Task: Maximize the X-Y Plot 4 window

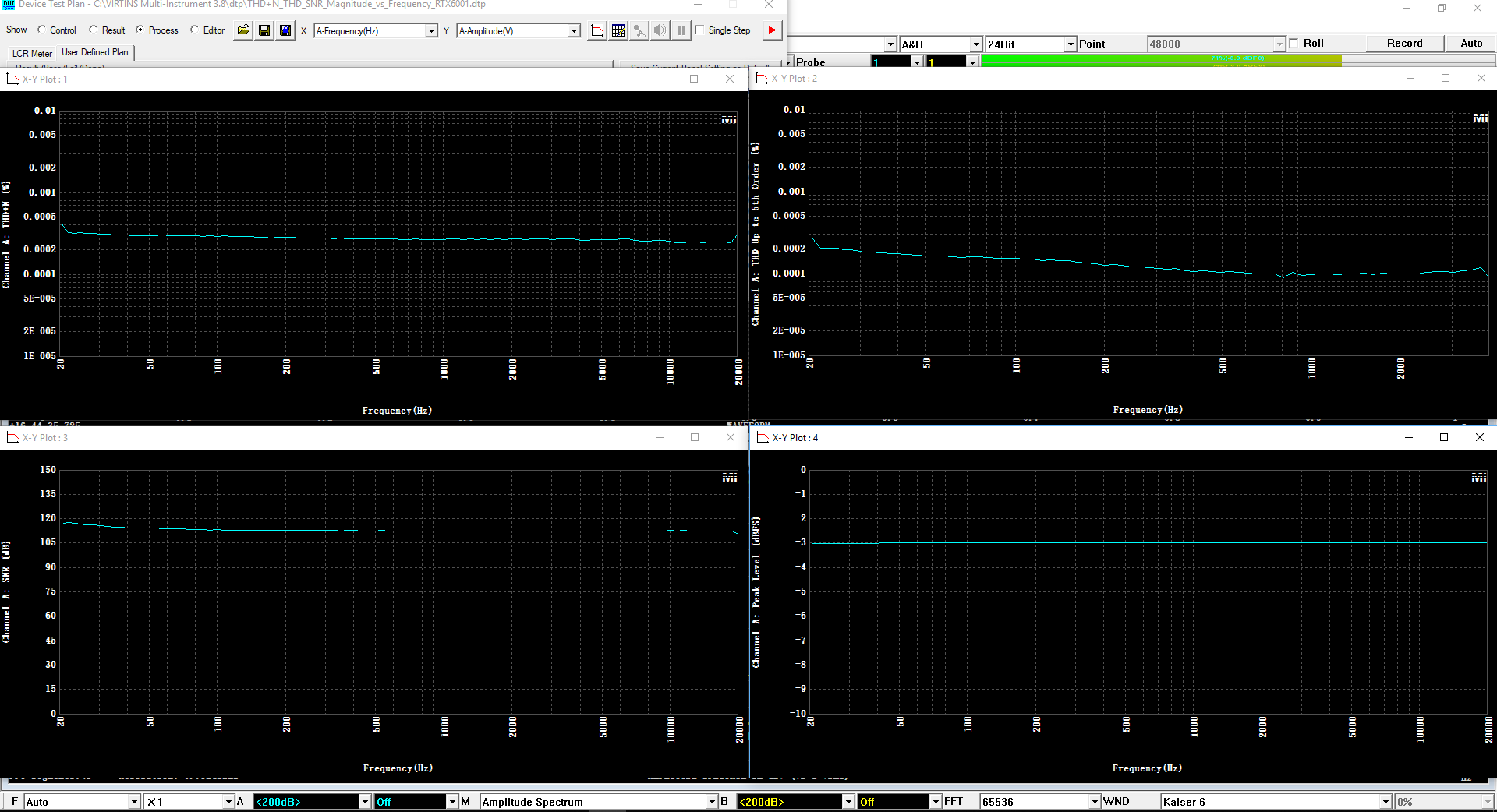Action: pyautogui.click(x=1444, y=437)
